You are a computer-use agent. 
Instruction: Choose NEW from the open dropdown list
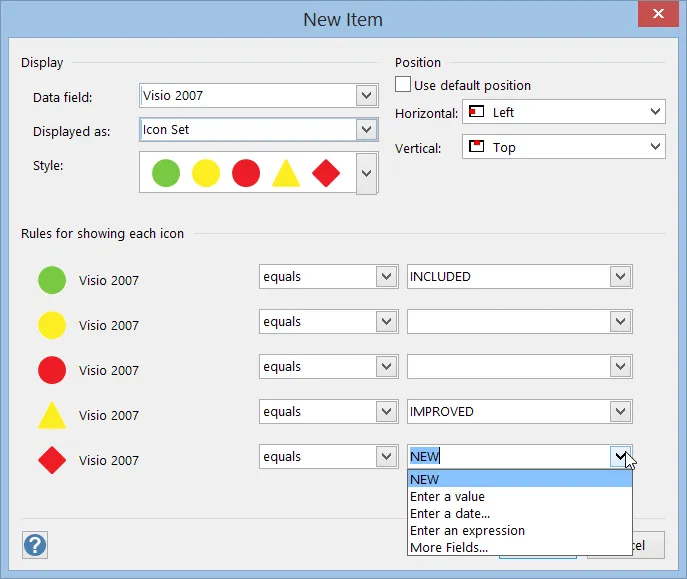point(520,479)
